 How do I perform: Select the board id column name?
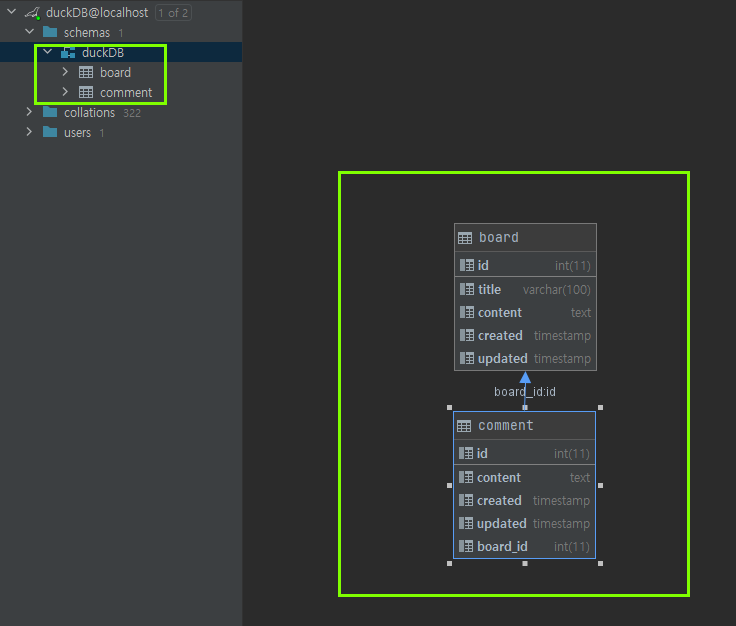click(483, 266)
